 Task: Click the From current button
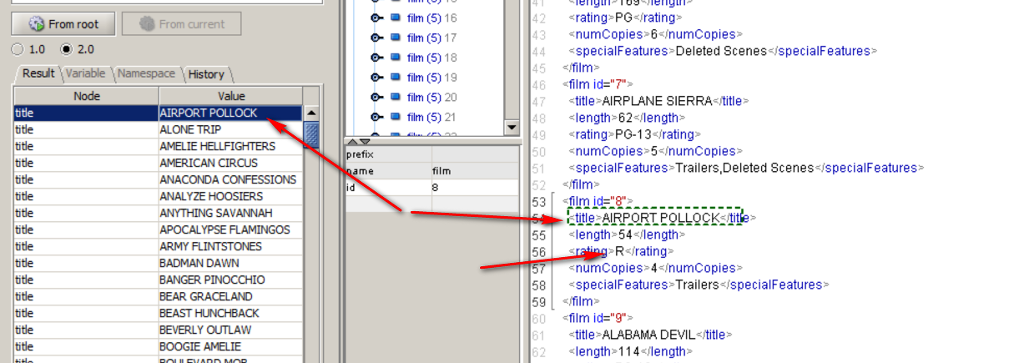tap(181, 24)
